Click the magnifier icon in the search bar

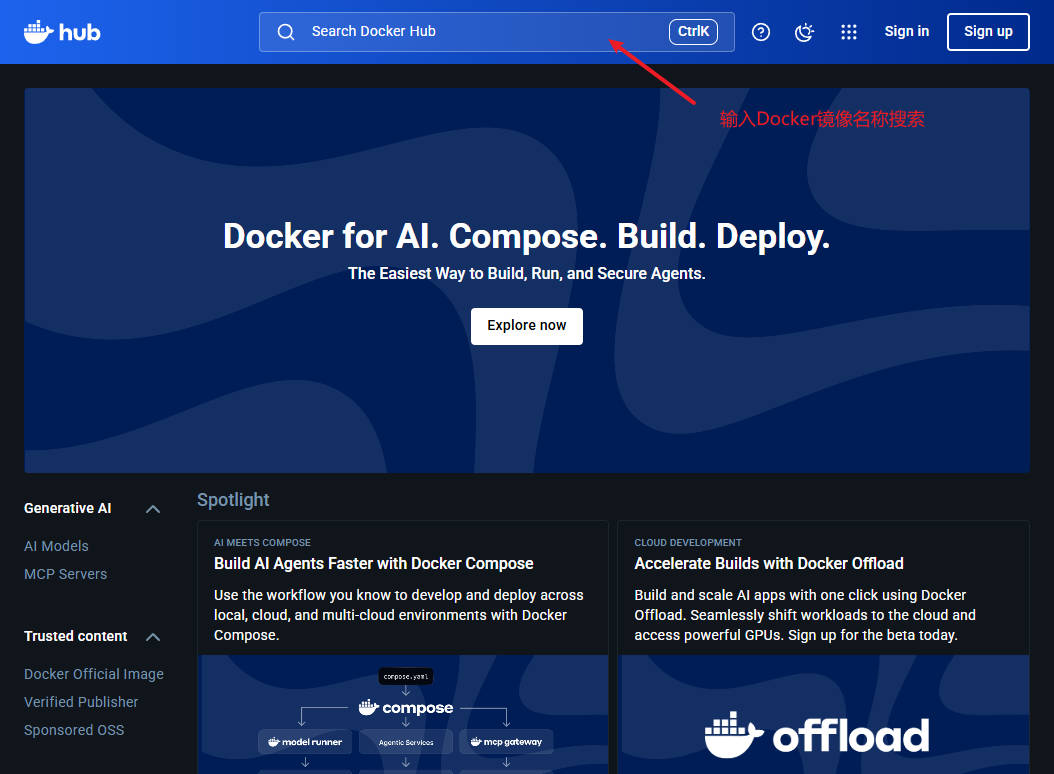[285, 31]
